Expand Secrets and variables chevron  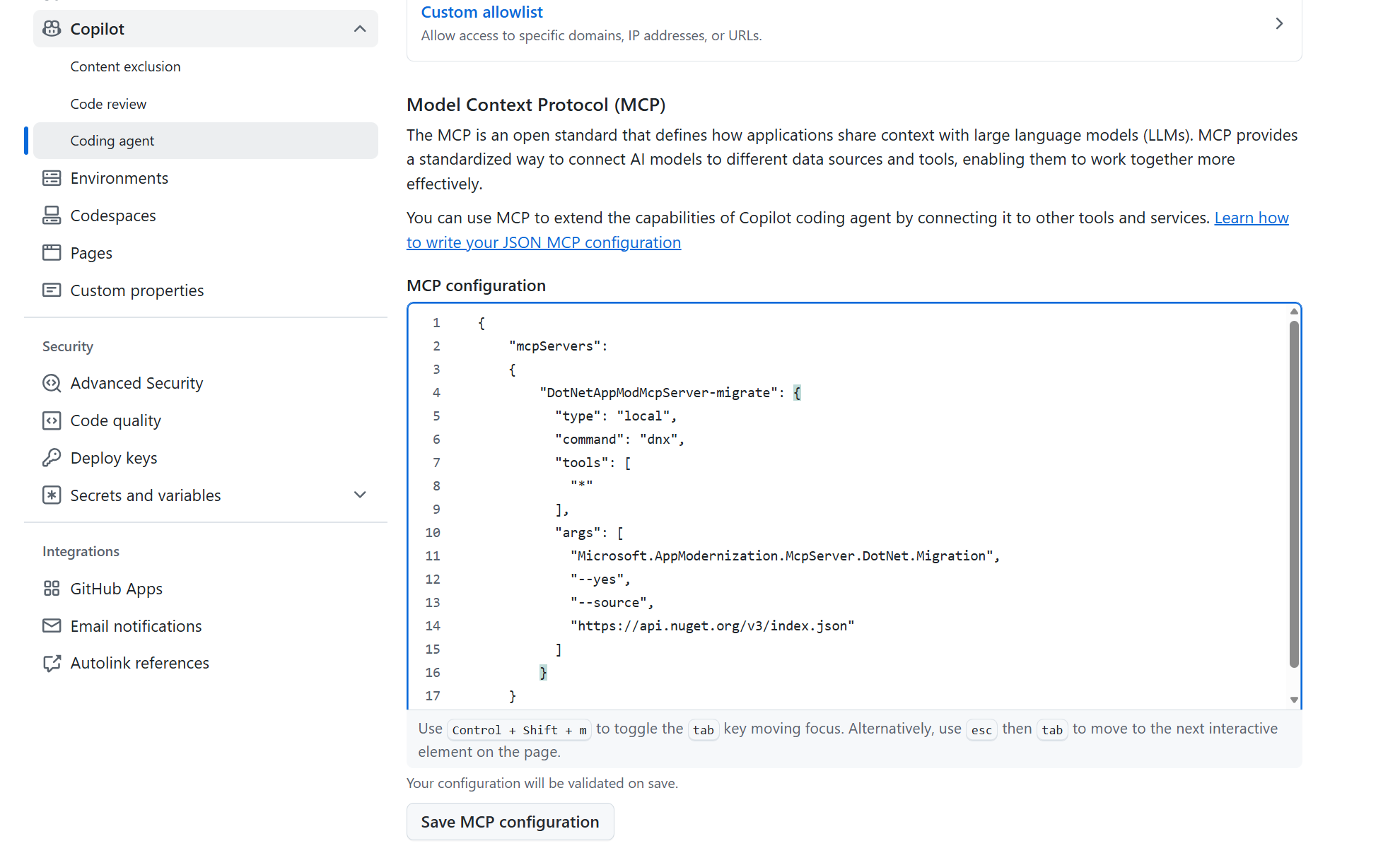(360, 495)
